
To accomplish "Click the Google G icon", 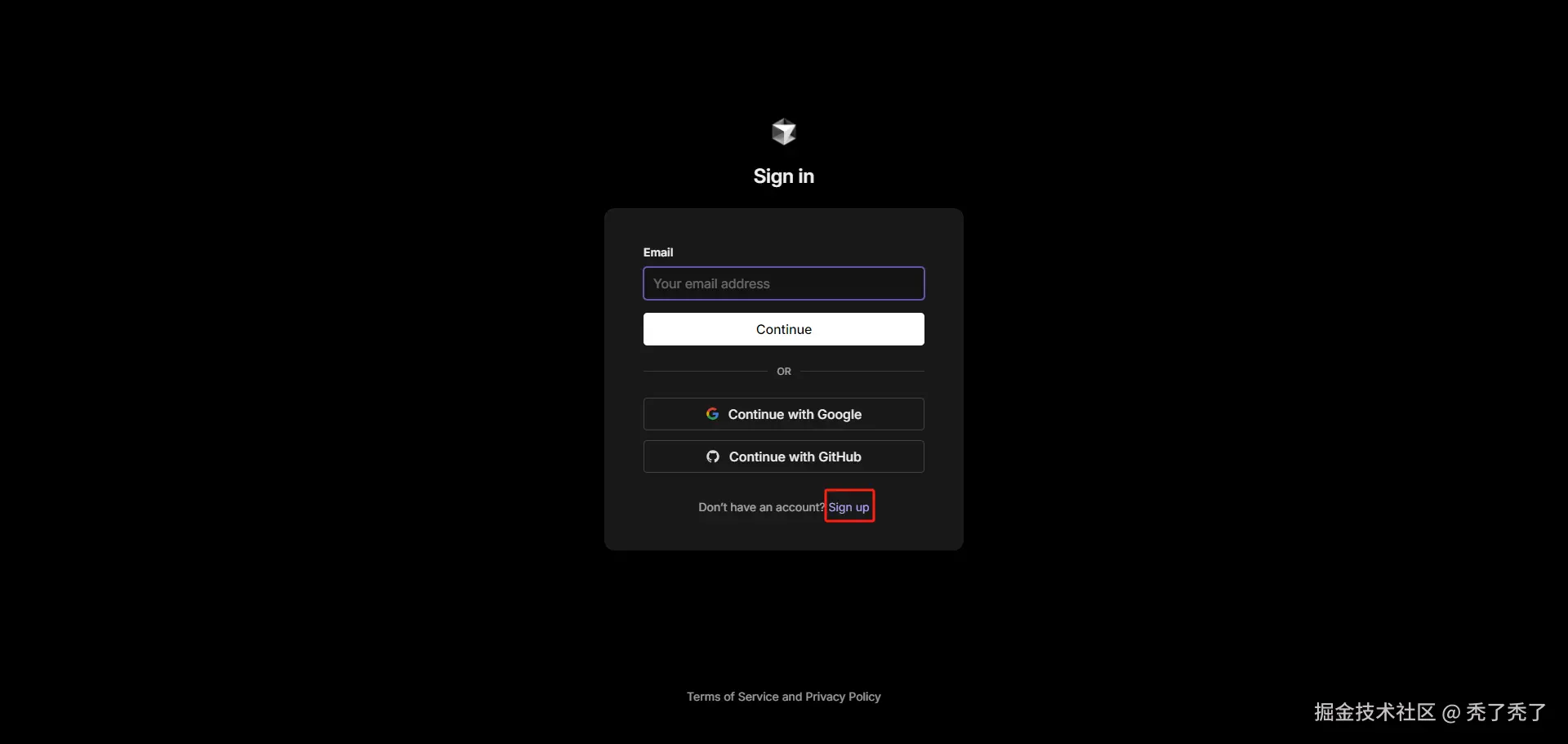I will click(x=712, y=414).
